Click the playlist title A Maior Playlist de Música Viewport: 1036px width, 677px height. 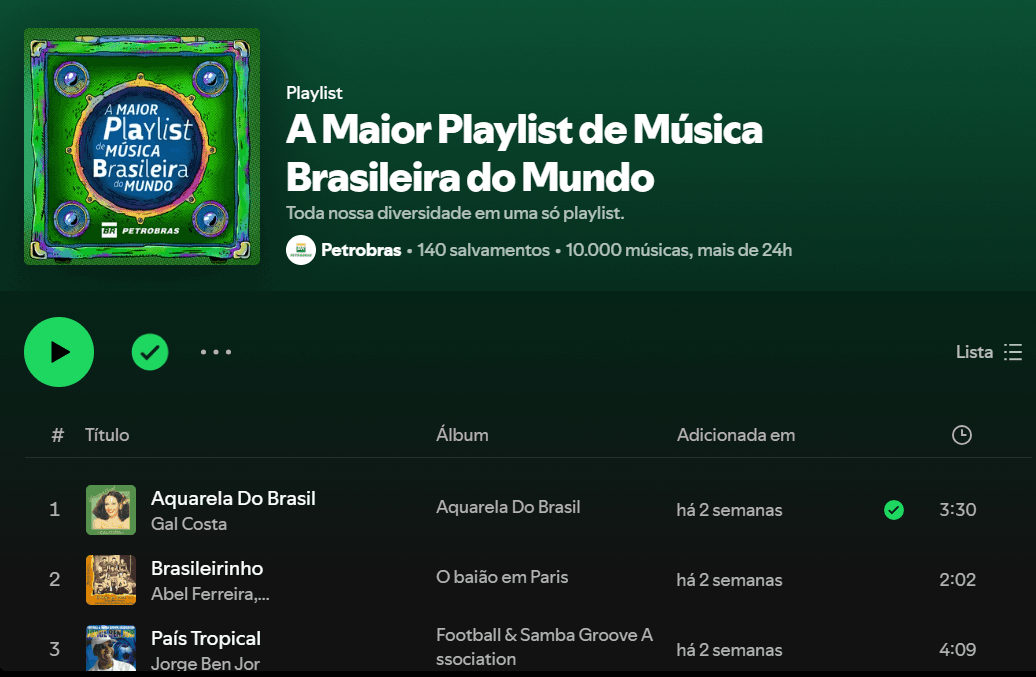[x=525, y=129]
